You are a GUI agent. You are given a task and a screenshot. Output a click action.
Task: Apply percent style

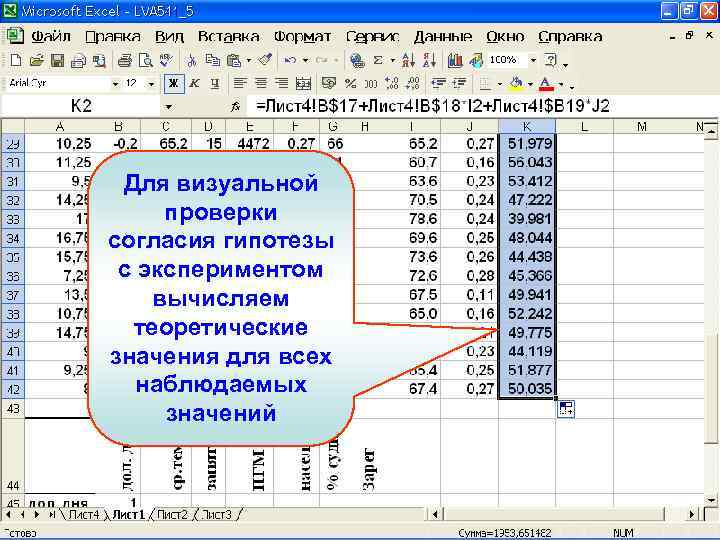click(350, 84)
